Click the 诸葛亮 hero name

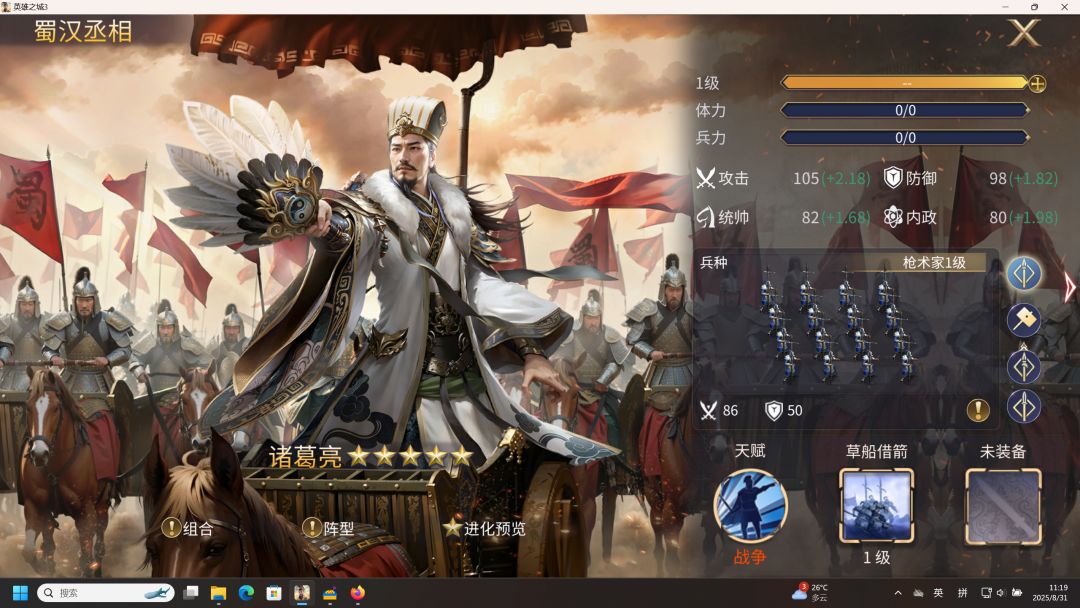coord(304,457)
